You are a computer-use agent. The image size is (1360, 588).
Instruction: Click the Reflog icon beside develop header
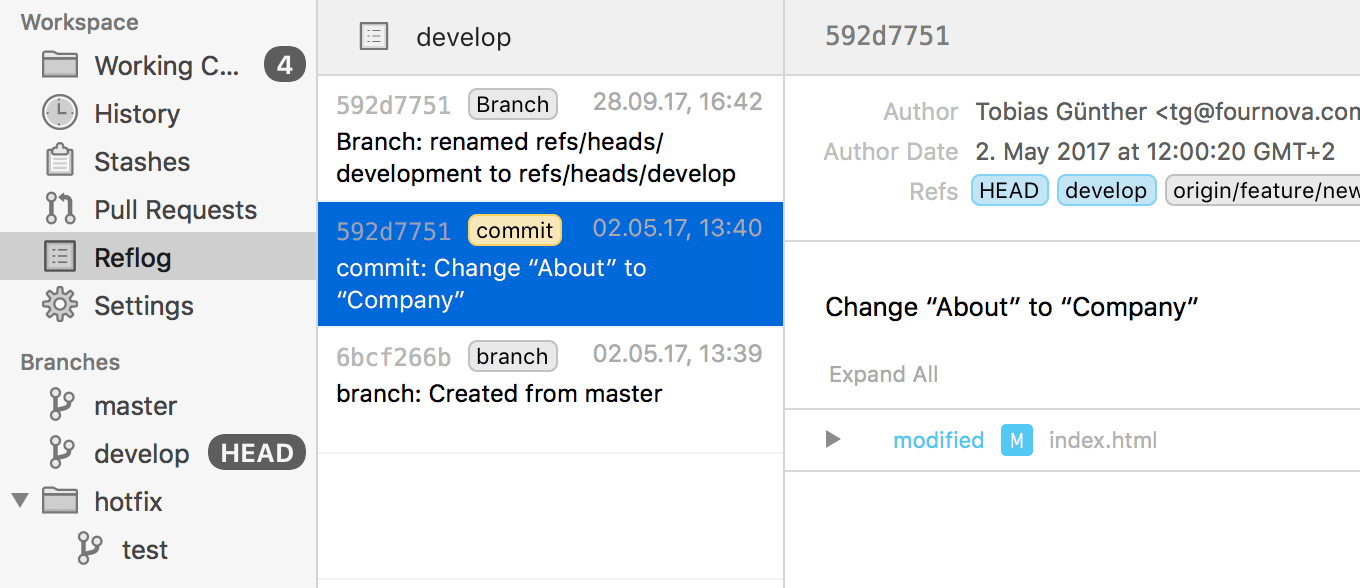tap(373, 37)
